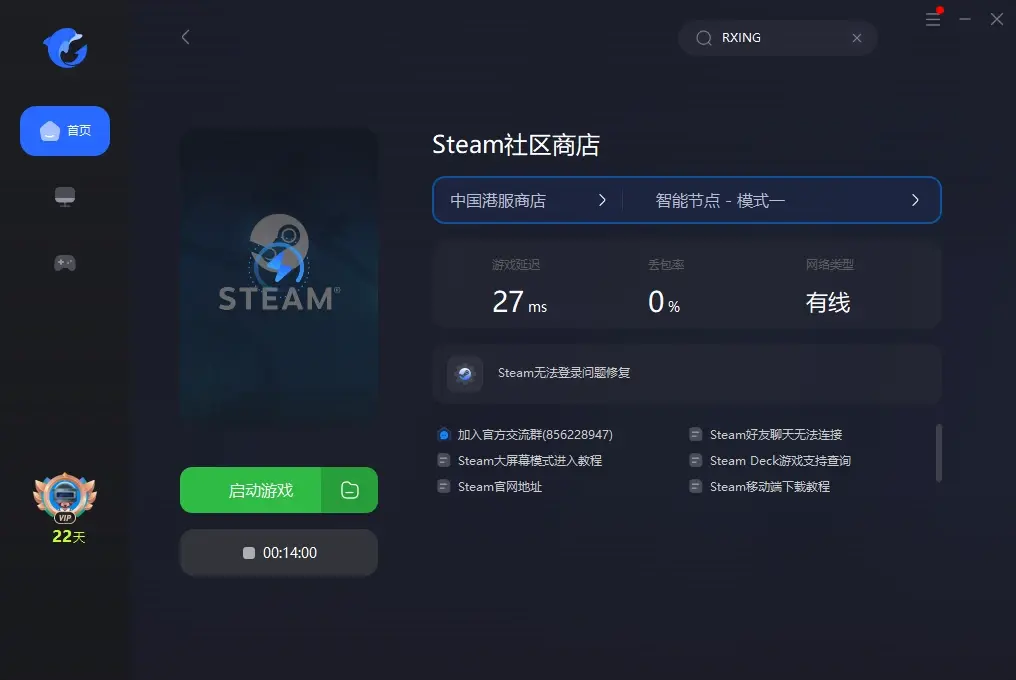
Task: Open Steam官网地址 link
Action: coord(500,486)
